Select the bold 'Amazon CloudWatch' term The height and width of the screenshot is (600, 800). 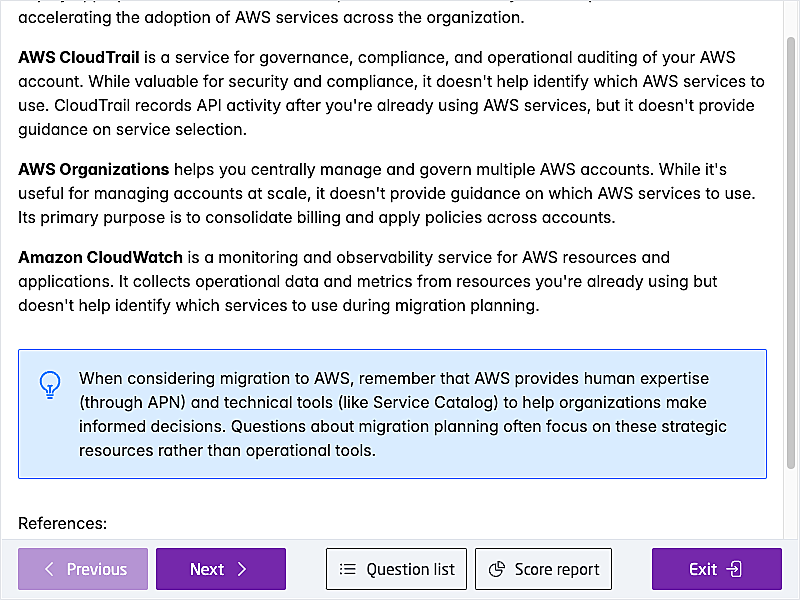[x=101, y=257]
